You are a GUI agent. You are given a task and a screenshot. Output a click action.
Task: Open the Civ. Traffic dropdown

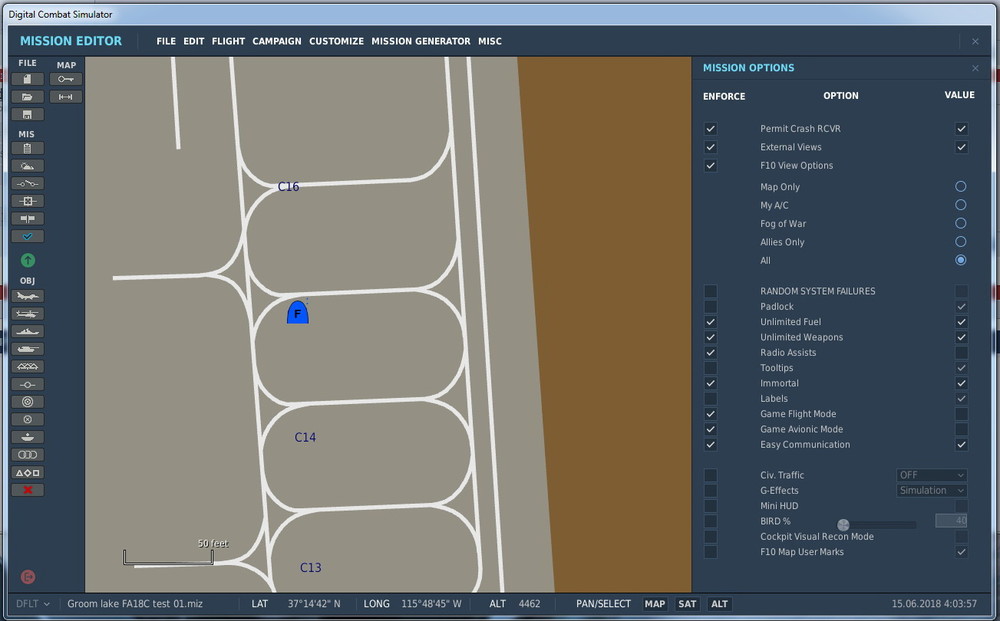(932, 475)
